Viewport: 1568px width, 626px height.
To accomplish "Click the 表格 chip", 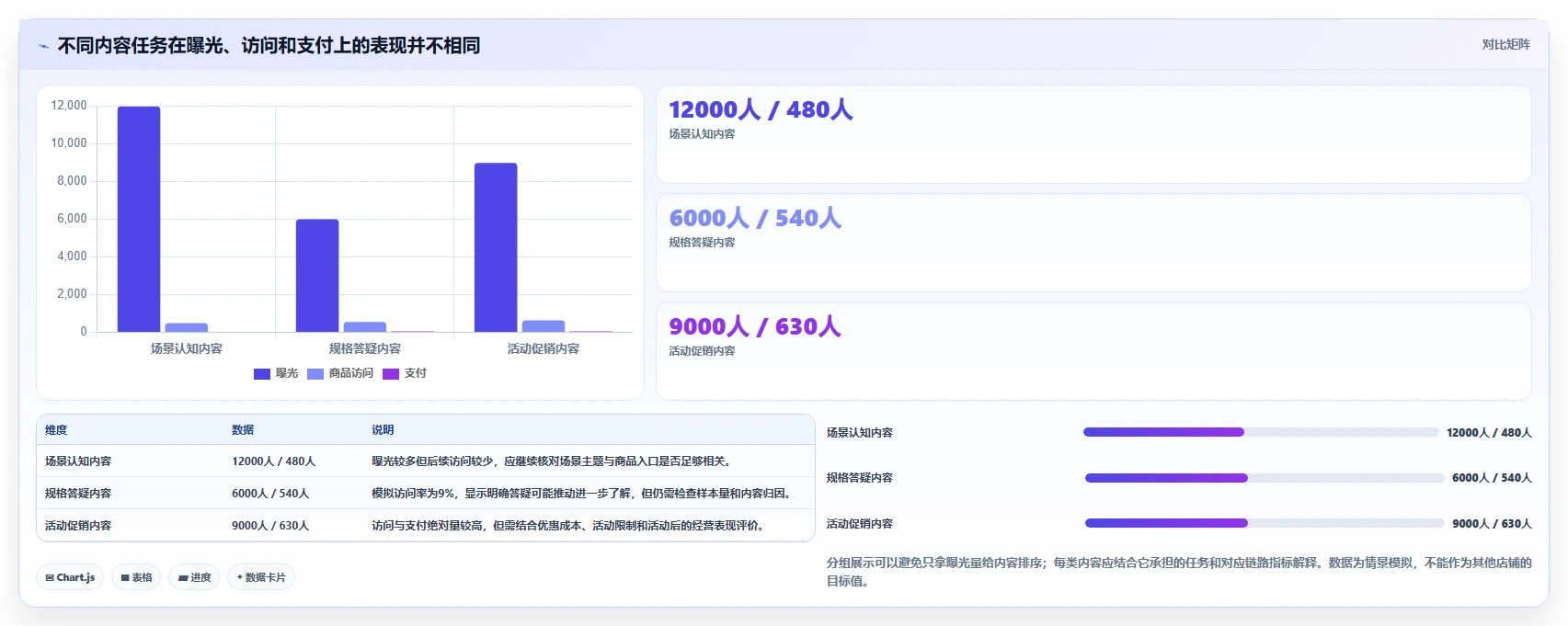I will 136,577.
